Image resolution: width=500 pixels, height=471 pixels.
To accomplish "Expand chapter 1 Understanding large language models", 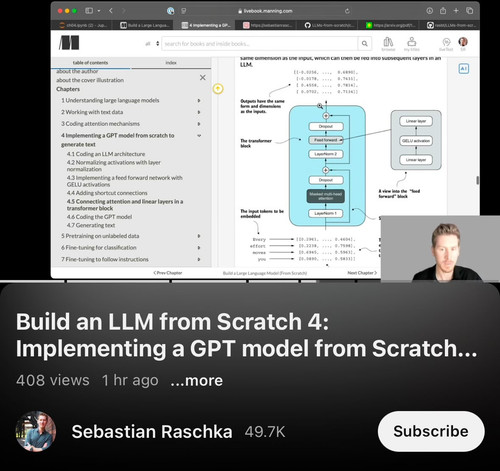I will coord(199,100).
